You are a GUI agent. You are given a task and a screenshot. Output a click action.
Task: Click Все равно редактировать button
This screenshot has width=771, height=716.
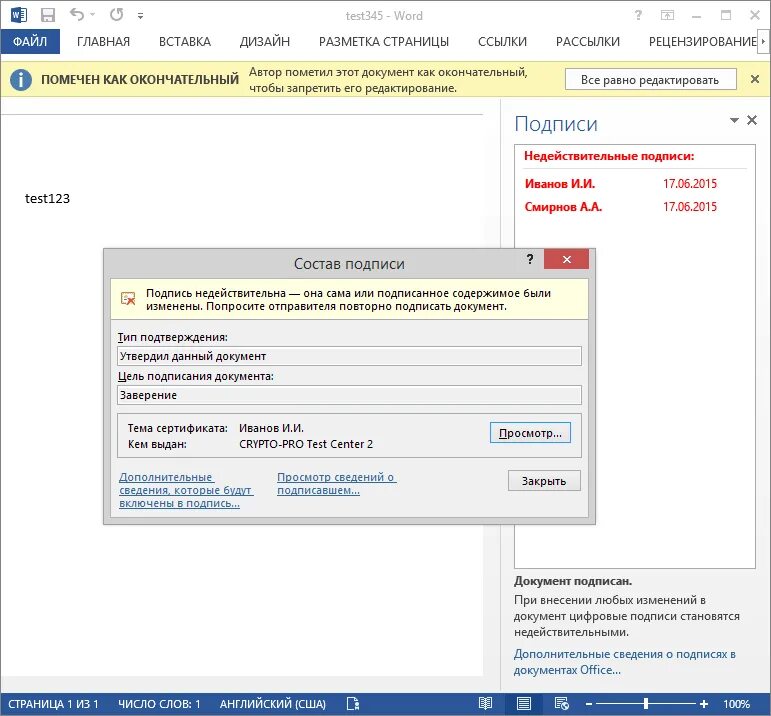pyautogui.click(x=650, y=79)
